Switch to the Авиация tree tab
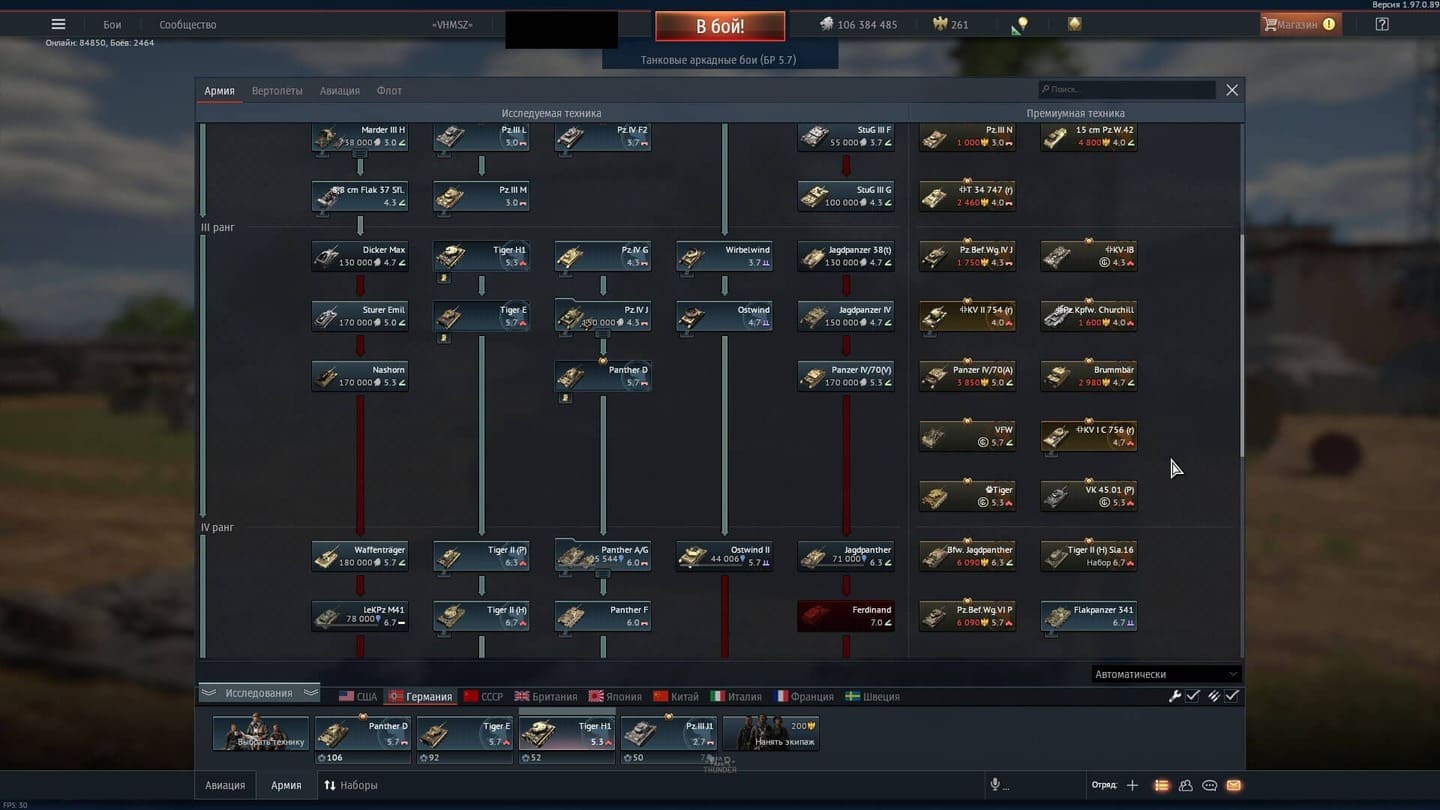This screenshot has height=810, width=1440. coord(339,91)
